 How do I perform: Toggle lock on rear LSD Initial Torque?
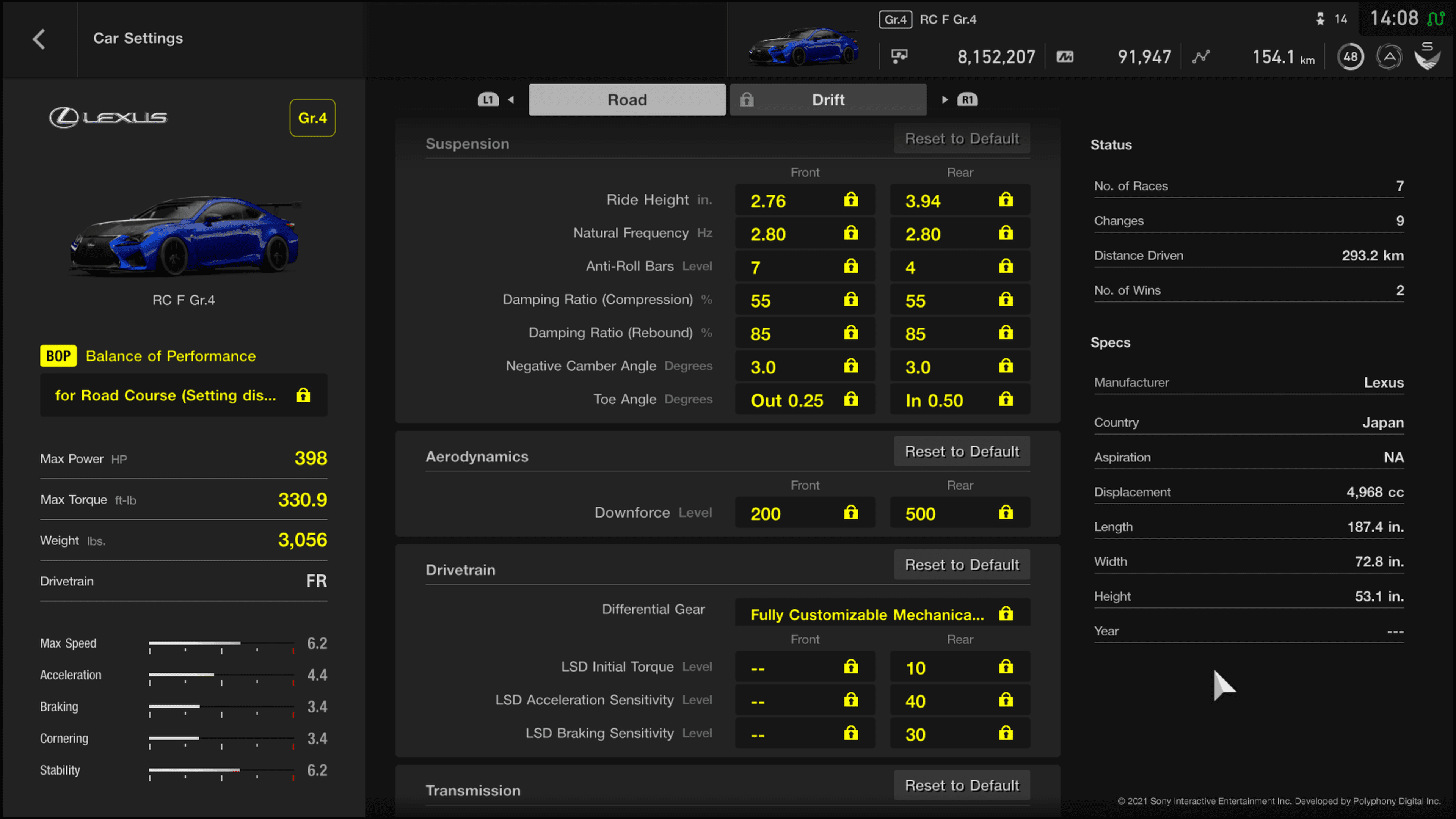click(x=1006, y=667)
